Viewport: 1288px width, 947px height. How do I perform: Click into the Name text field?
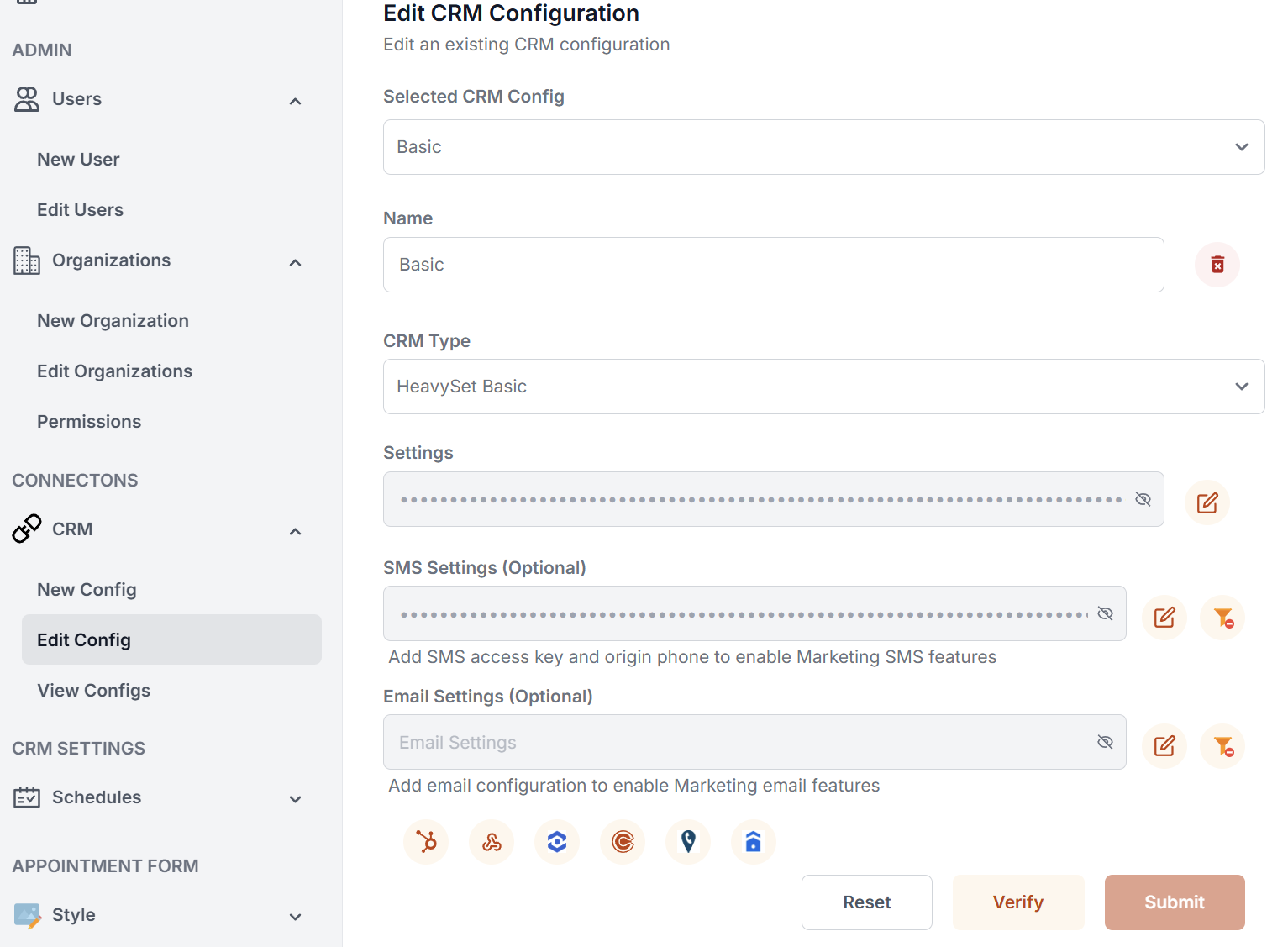coord(773,265)
